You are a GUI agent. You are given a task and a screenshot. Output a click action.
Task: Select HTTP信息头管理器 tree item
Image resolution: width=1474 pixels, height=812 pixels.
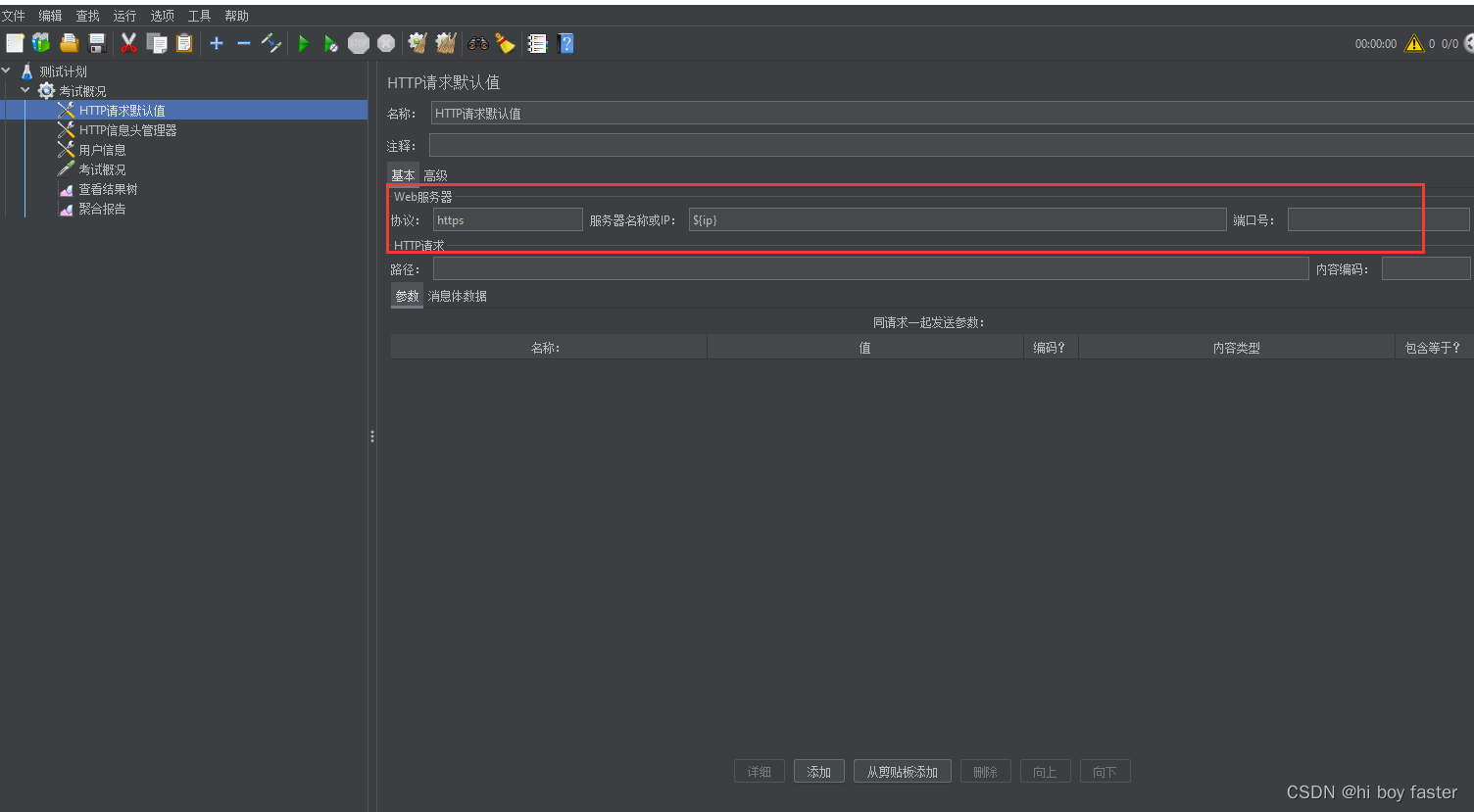pos(127,130)
